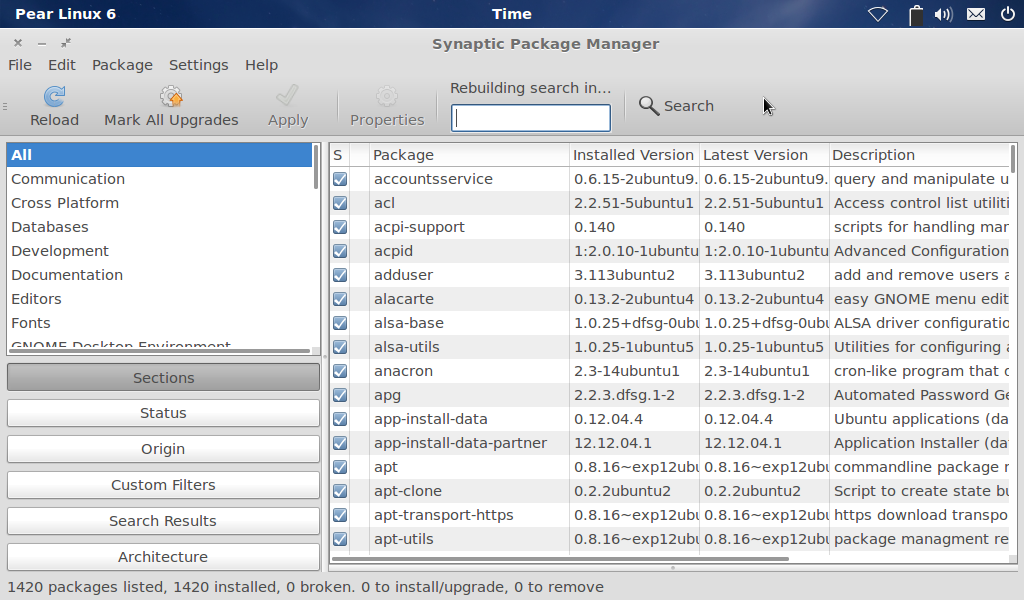The width and height of the screenshot is (1024, 600).
Task: Click the Reload toolbar icon
Action: [54, 97]
